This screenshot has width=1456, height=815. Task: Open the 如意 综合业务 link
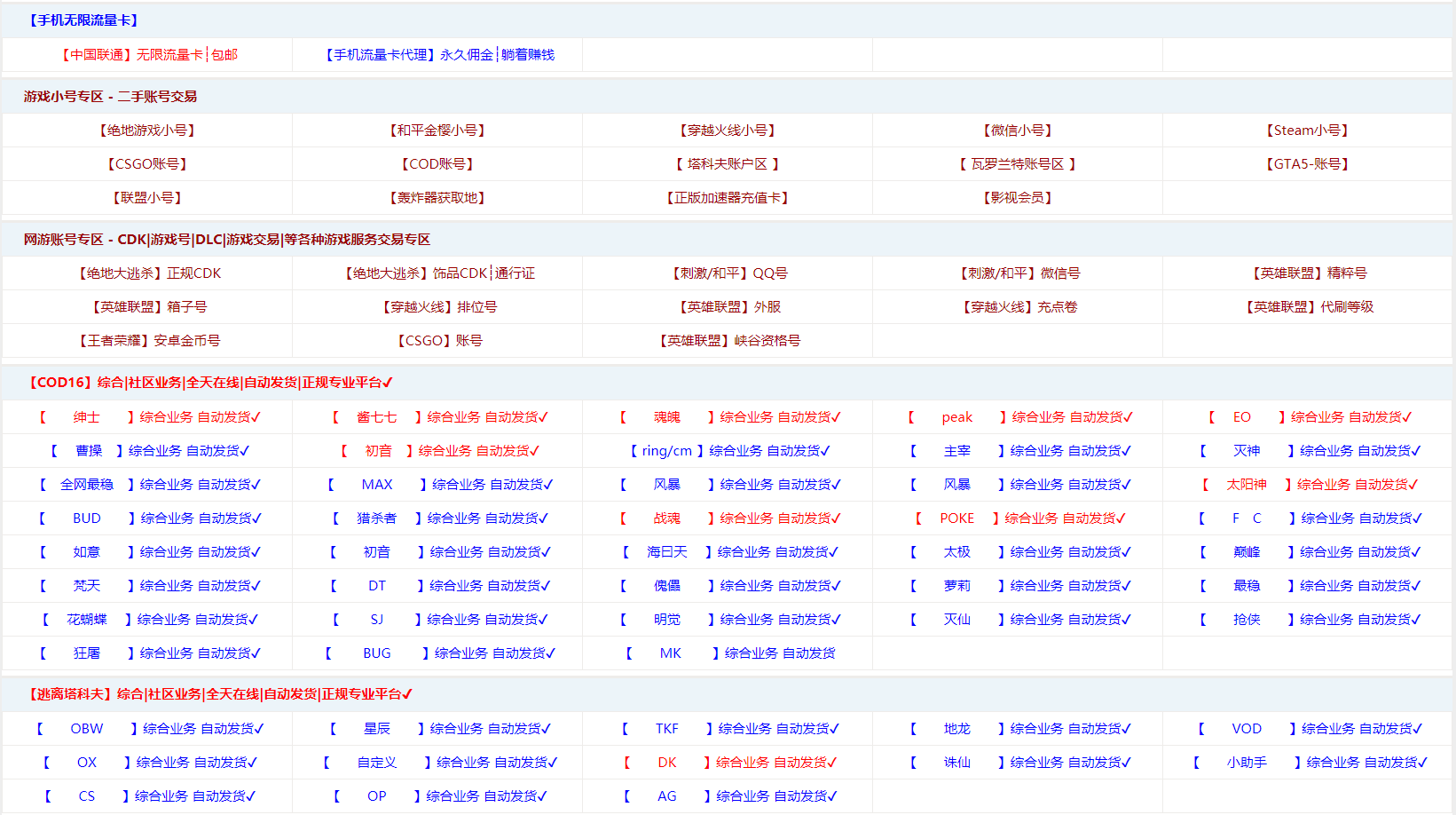coord(148,551)
